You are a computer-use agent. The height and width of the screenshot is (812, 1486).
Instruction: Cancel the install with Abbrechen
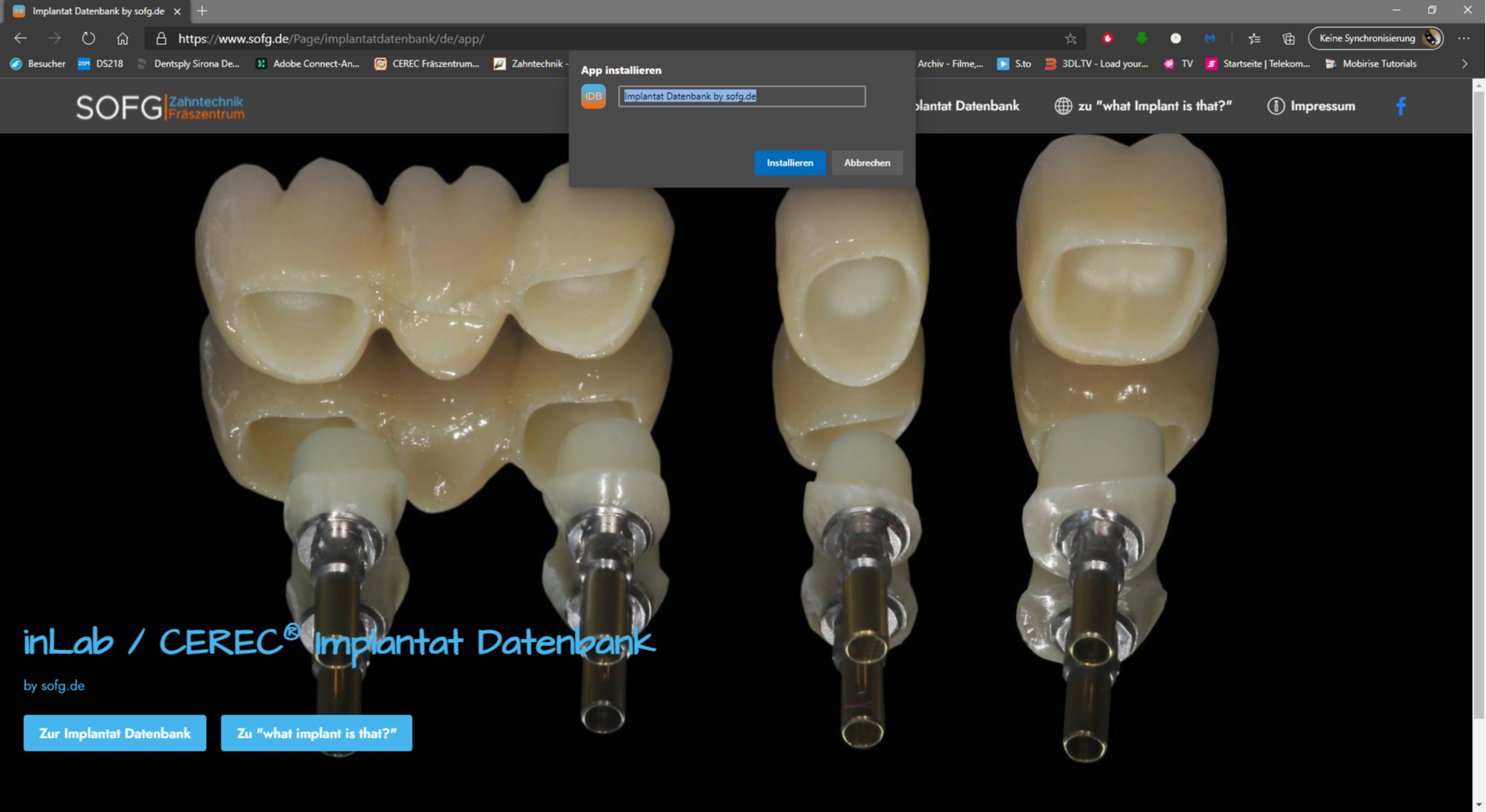[867, 163]
